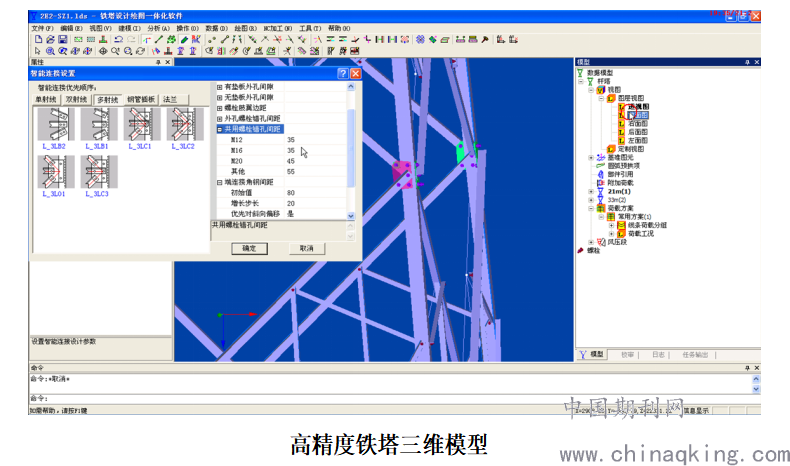Screen dimensions: 790x466
Task: Expand 风压段 node in model tree
Action: pyautogui.click(x=591, y=242)
